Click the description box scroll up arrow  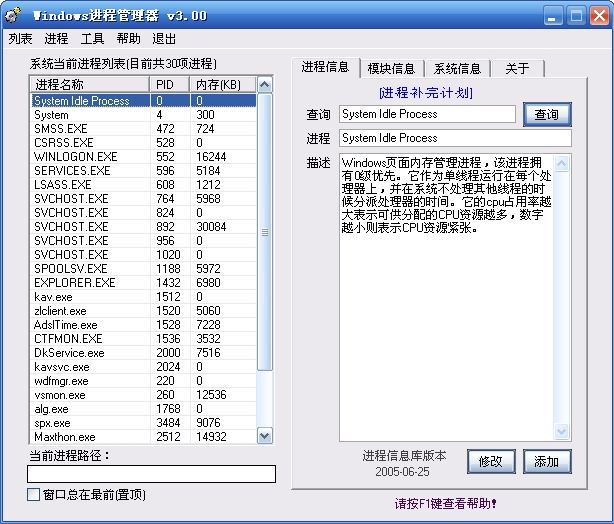coord(562,163)
